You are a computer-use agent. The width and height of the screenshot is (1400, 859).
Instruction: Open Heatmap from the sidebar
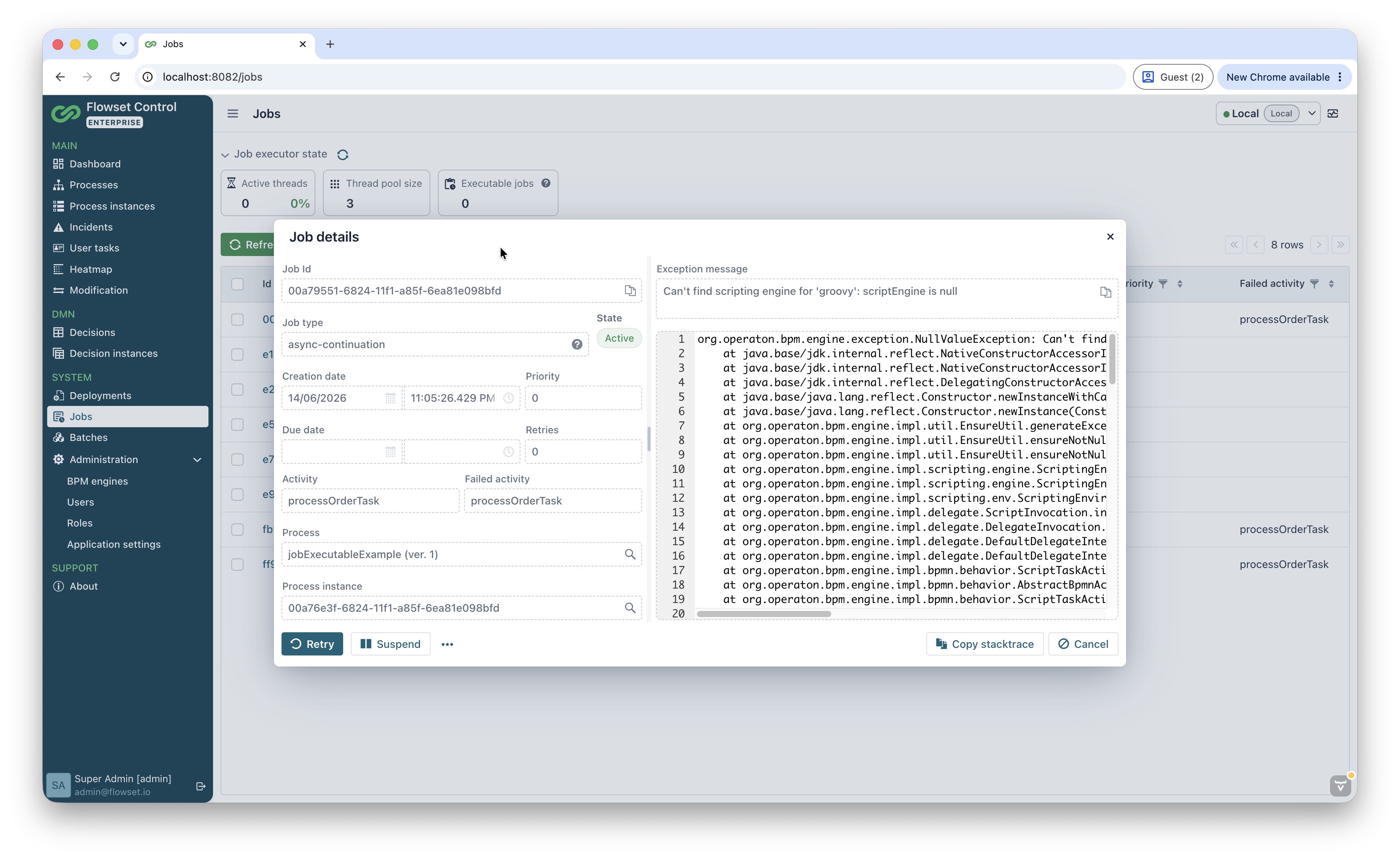[x=127, y=269]
